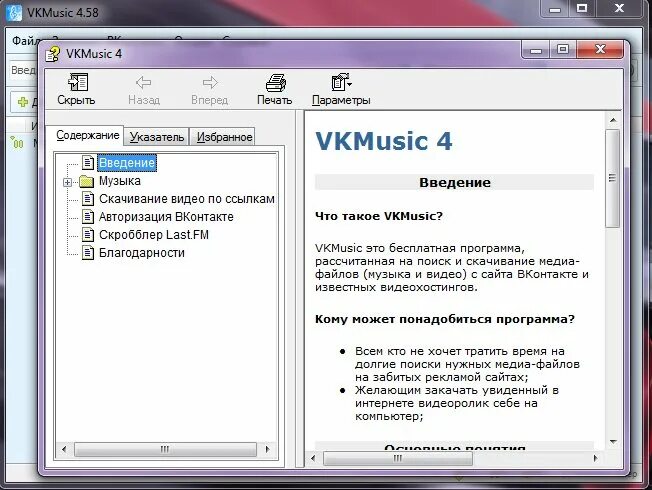Screen dimensions: 652x490
Task: Open Скачивание видео по ссылкам topic
Action: point(187,199)
